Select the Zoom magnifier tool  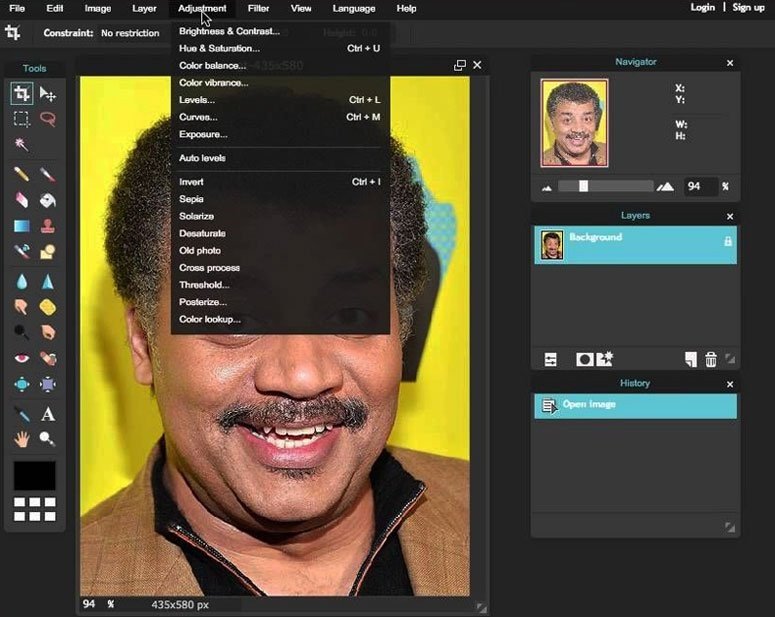[x=47, y=439]
